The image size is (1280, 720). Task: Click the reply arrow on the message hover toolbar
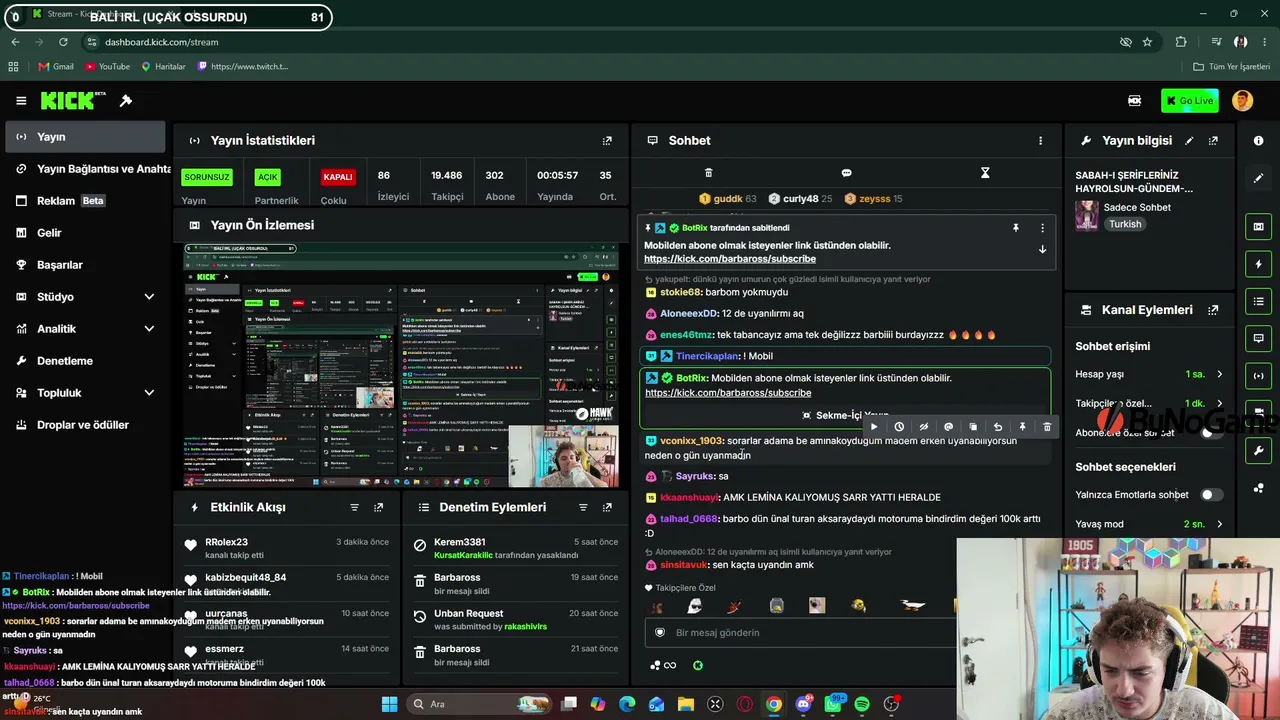998,427
